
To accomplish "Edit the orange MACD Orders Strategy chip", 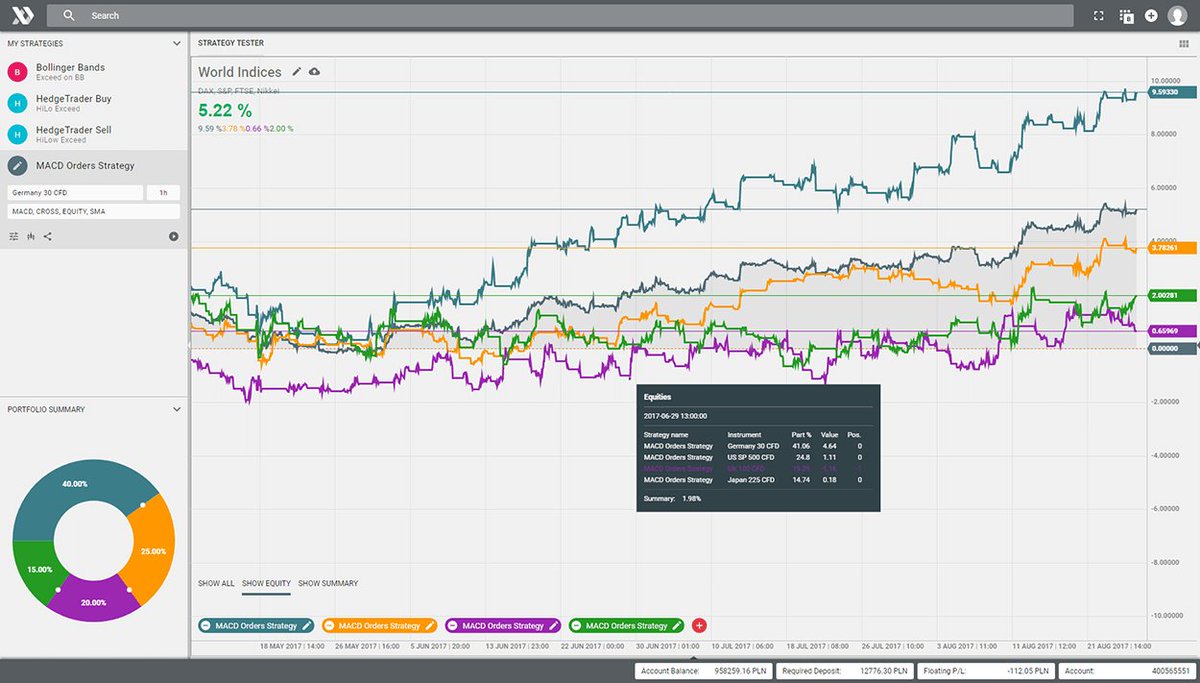I will 430,626.
